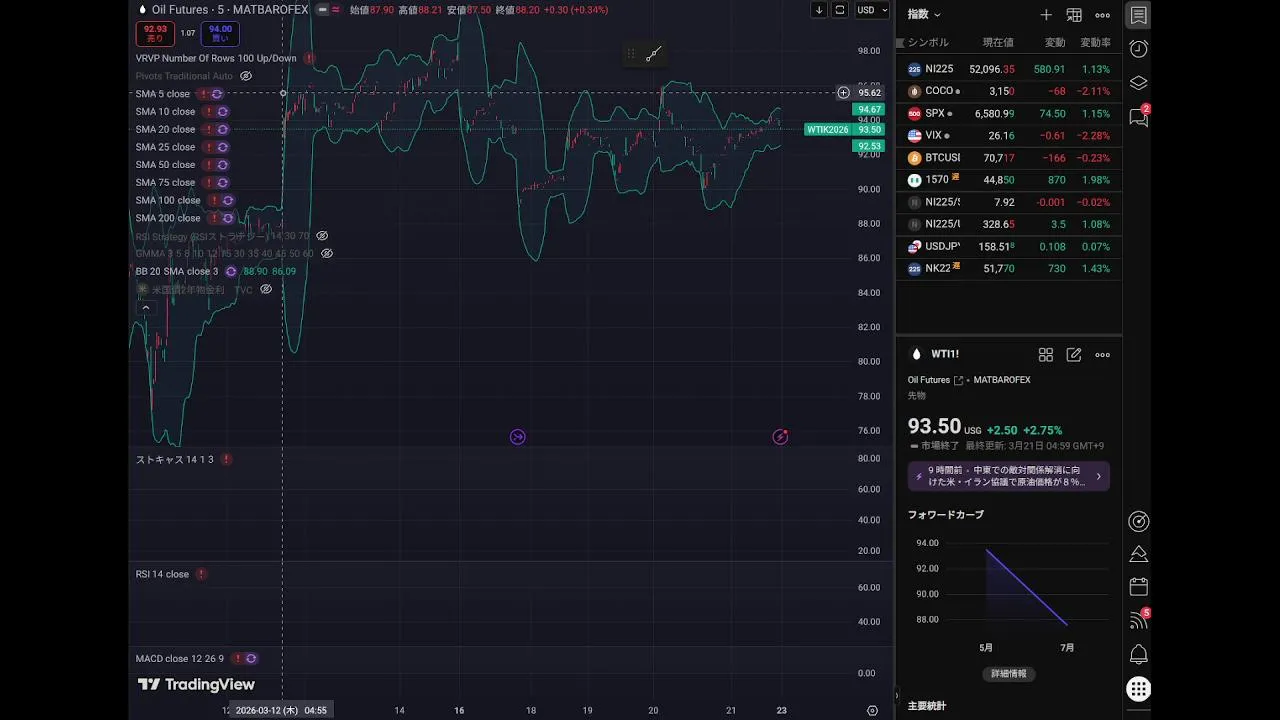Open the alerts clock icon

(1138, 49)
